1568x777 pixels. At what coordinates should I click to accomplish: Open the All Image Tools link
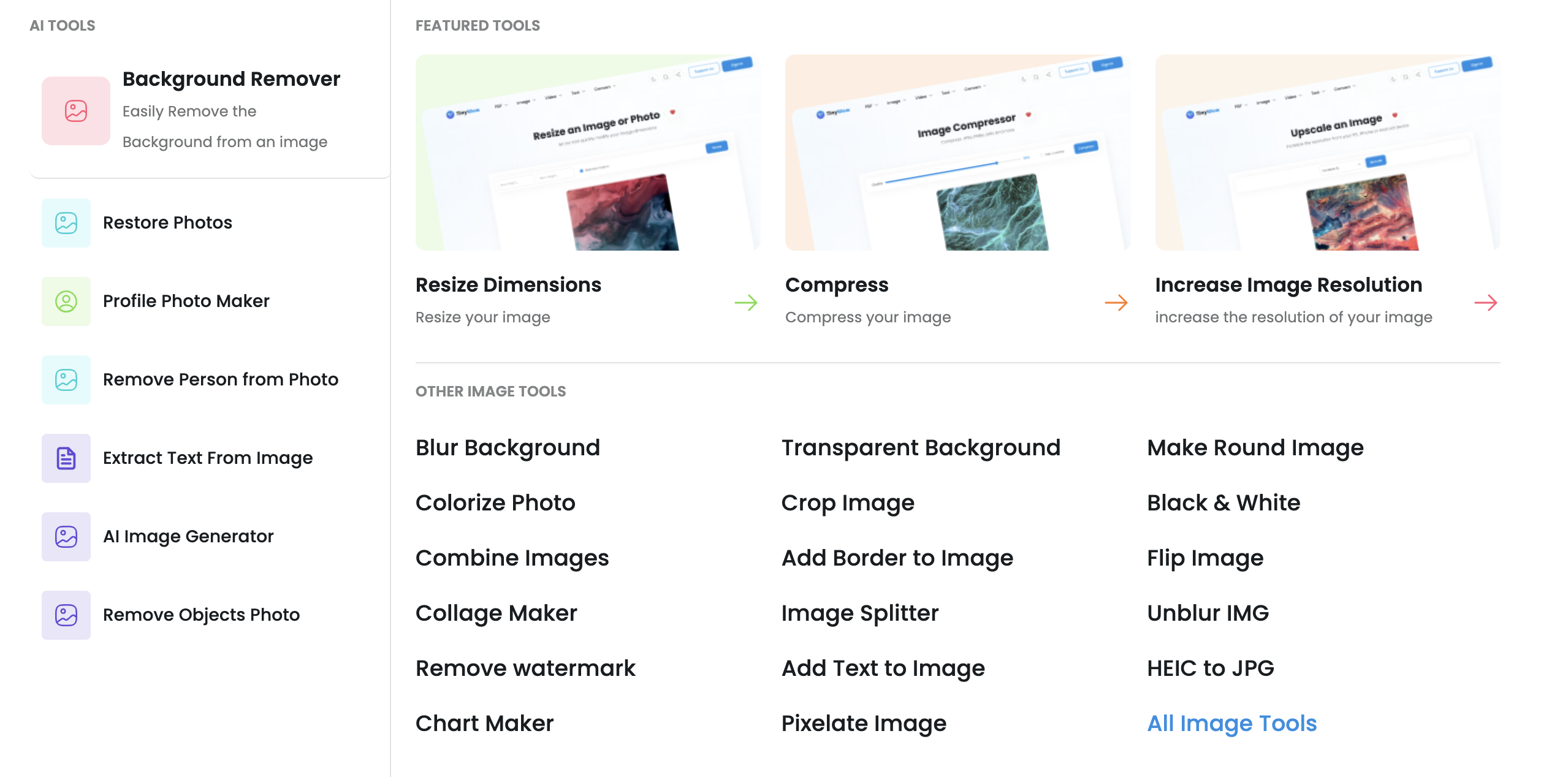[1231, 724]
